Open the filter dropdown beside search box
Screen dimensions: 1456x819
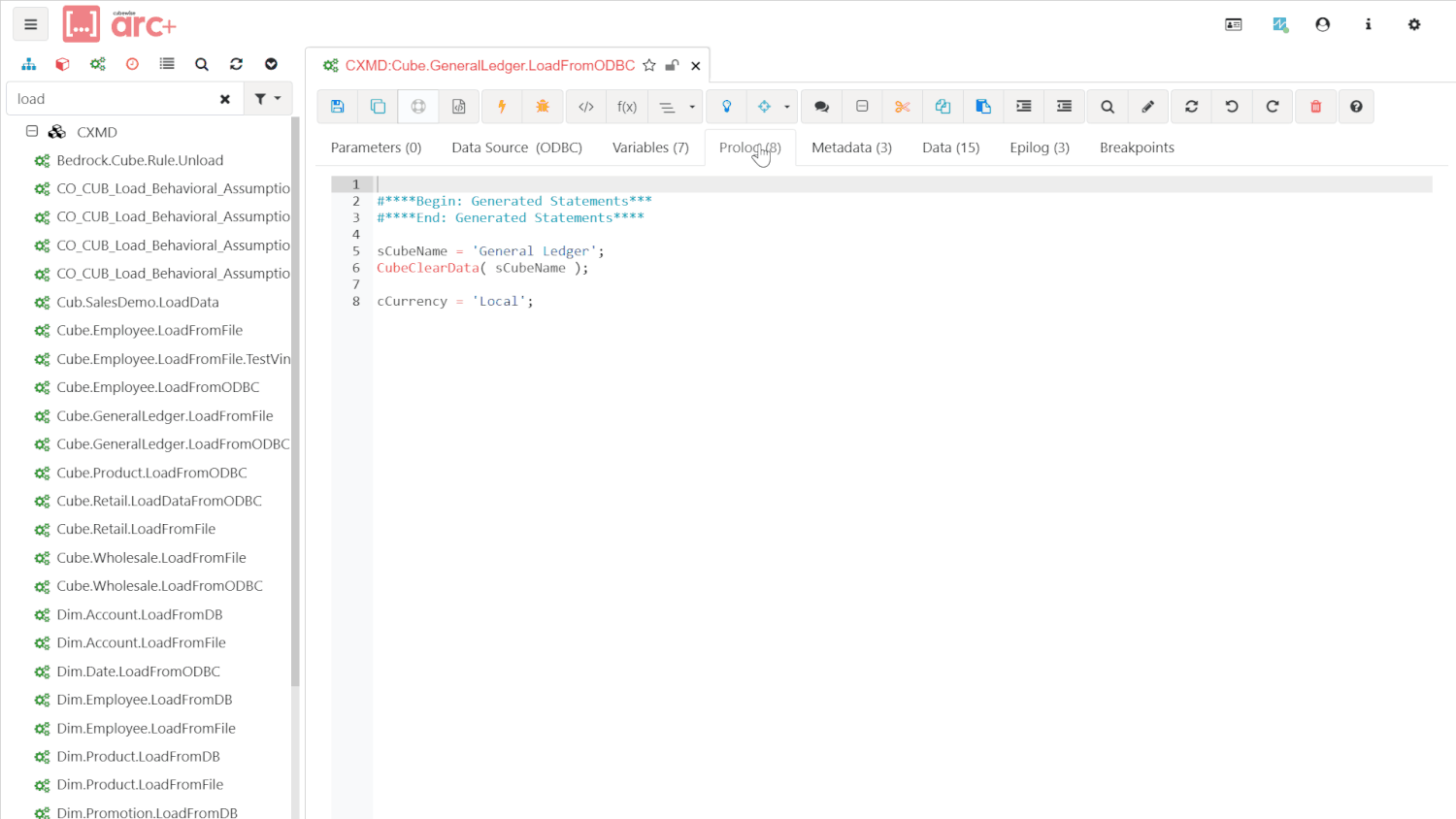(x=268, y=99)
